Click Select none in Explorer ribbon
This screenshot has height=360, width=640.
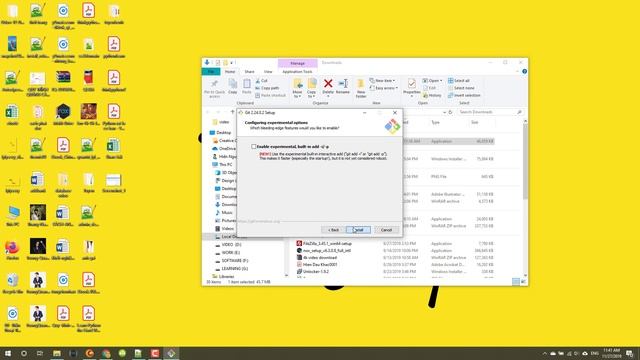(x=461, y=88)
